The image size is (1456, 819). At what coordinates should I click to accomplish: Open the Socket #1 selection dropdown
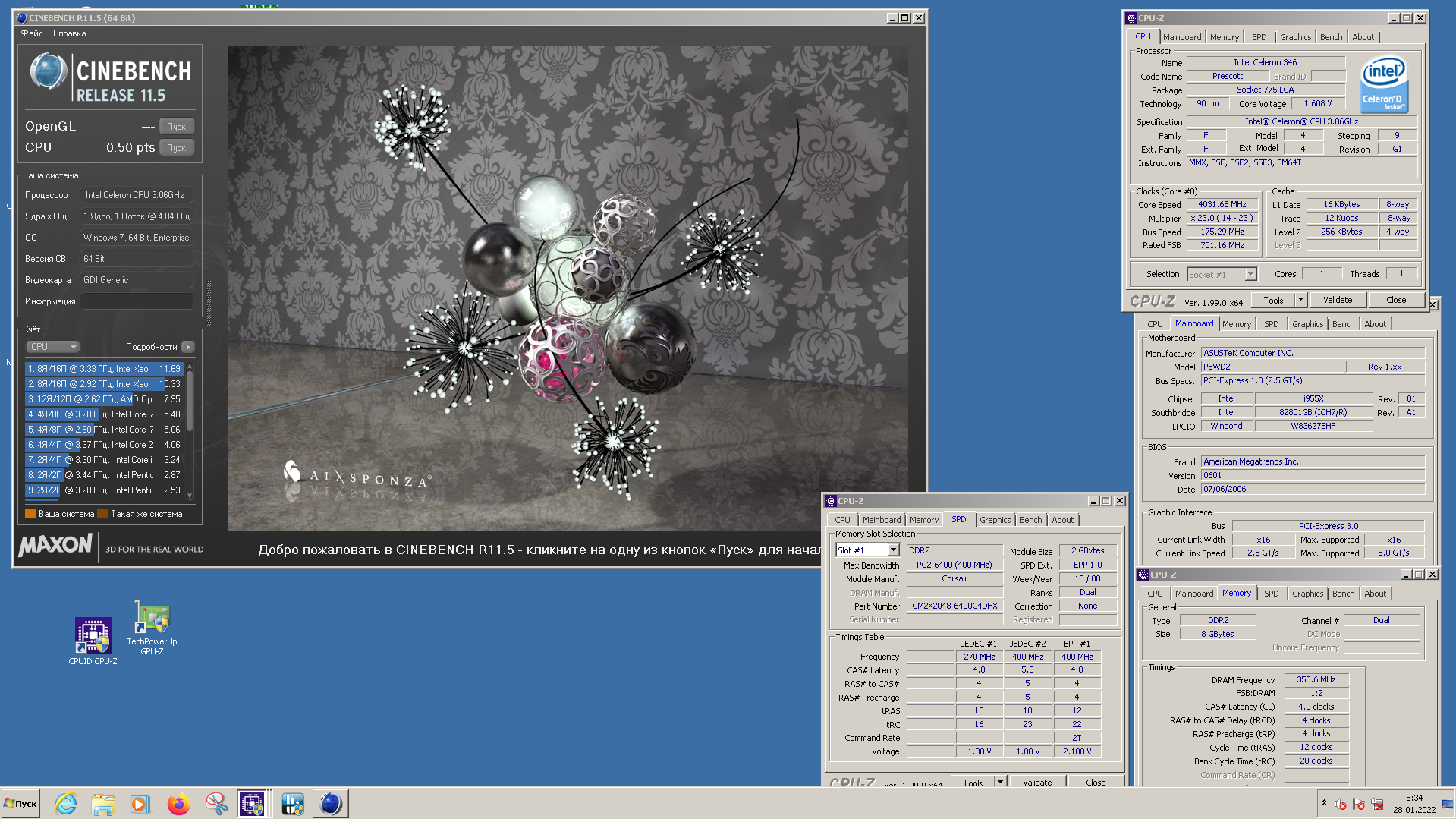point(1250,274)
